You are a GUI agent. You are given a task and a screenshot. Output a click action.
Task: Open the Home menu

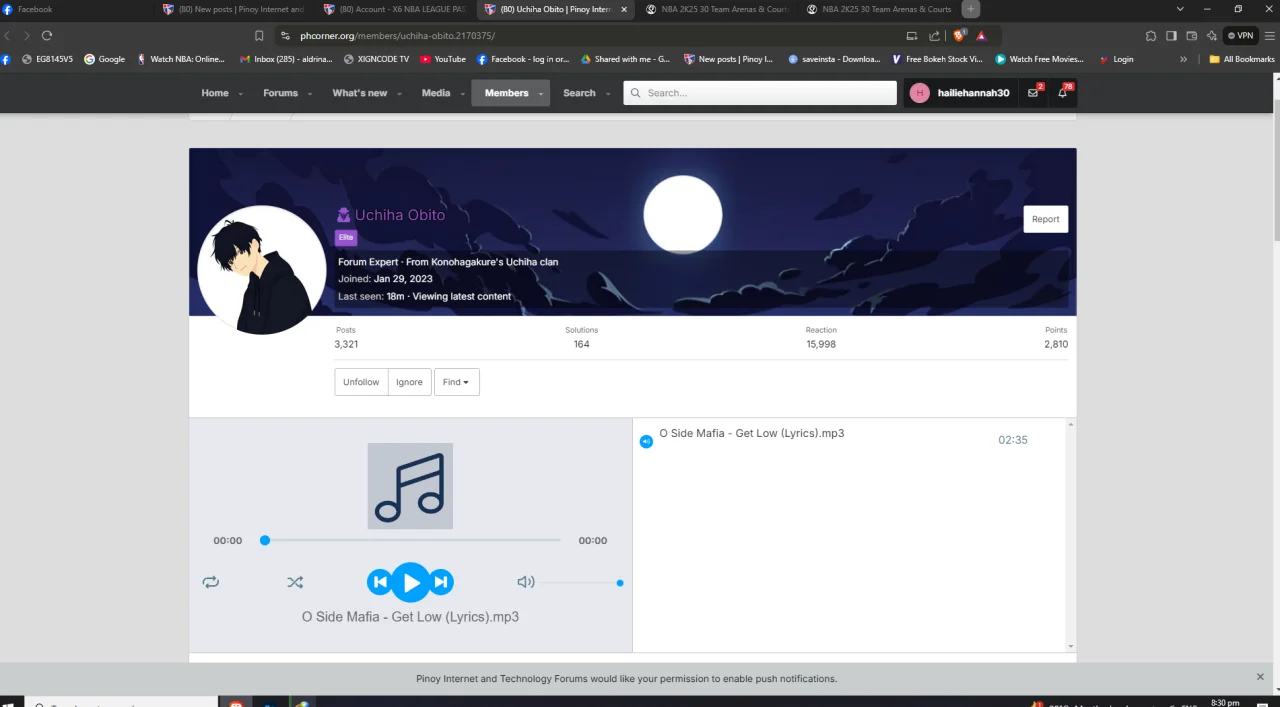pos(215,93)
